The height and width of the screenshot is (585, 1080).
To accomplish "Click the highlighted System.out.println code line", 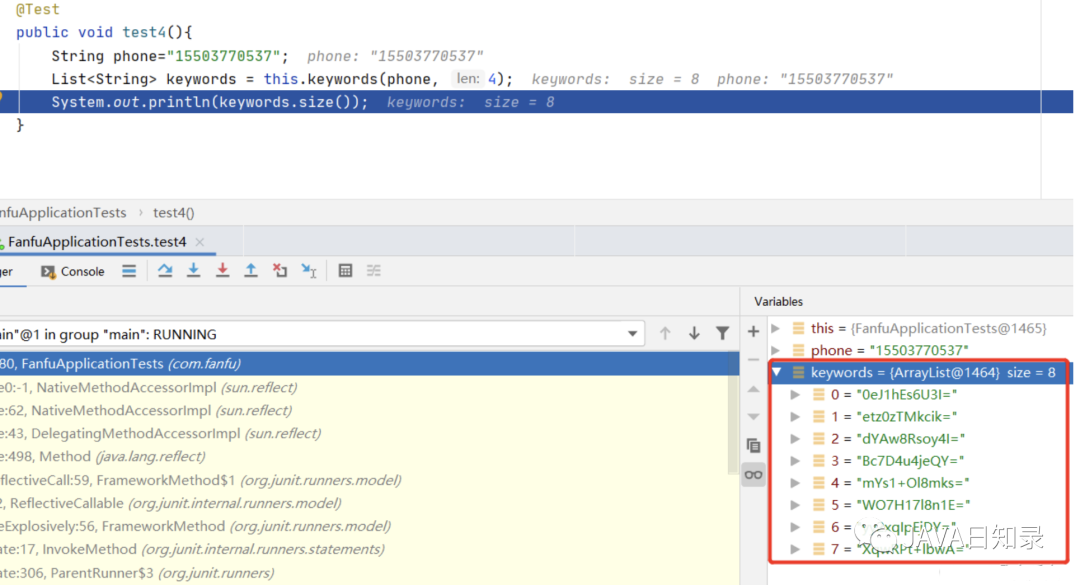I will click(537, 102).
